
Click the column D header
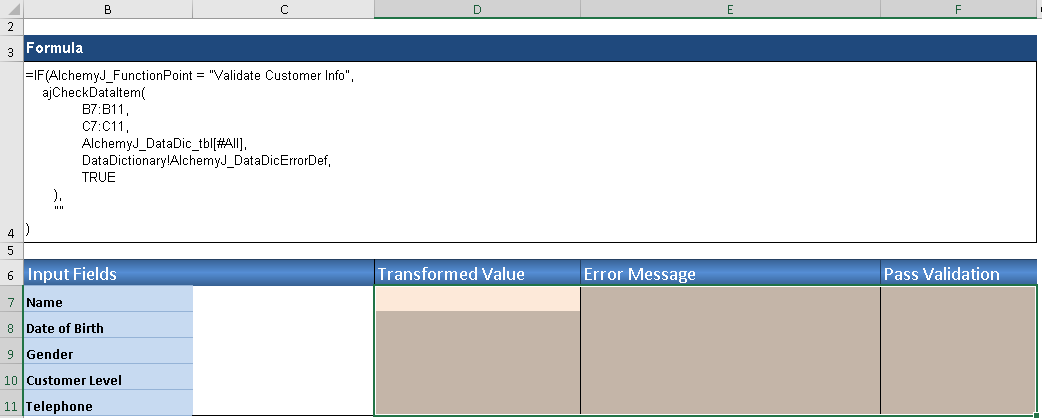point(477,9)
